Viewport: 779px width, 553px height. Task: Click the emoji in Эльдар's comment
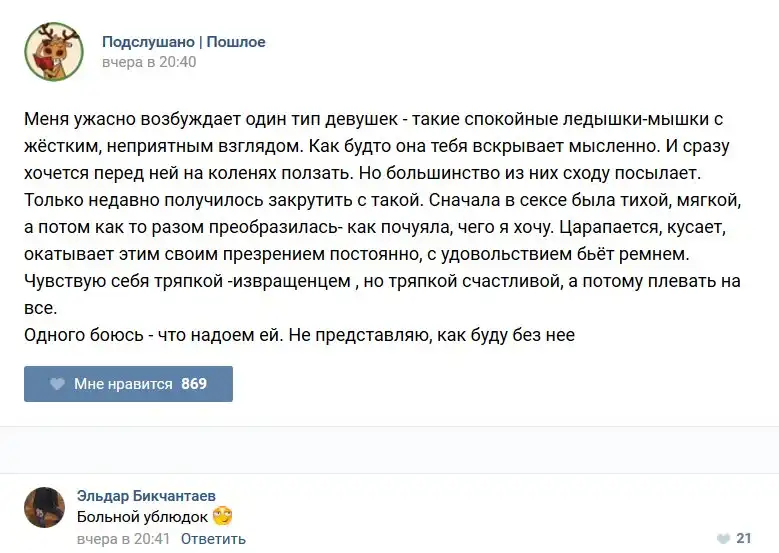222,517
